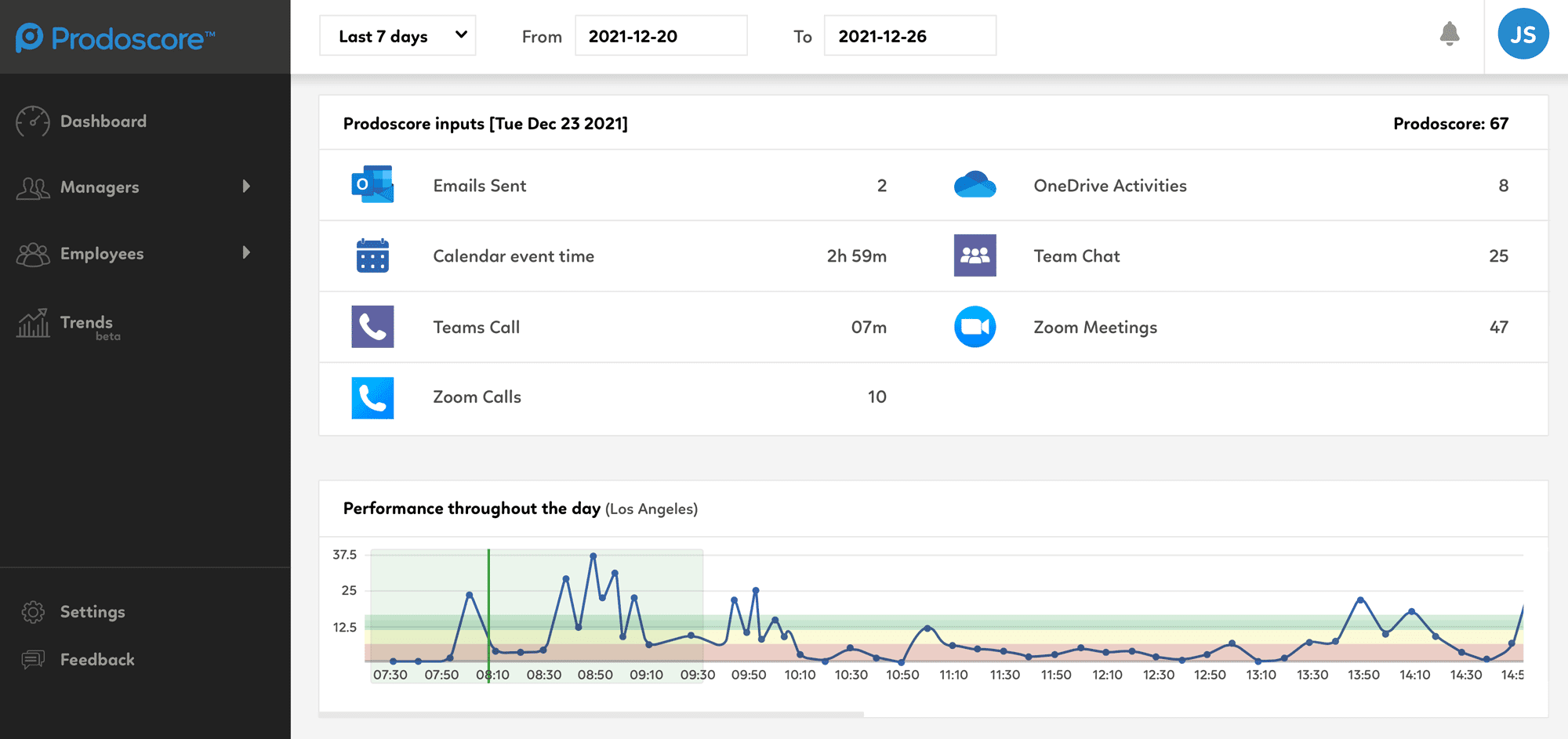The height and width of the screenshot is (739, 1568).
Task: Click the Settings gear icon
Action: [33, 612]
